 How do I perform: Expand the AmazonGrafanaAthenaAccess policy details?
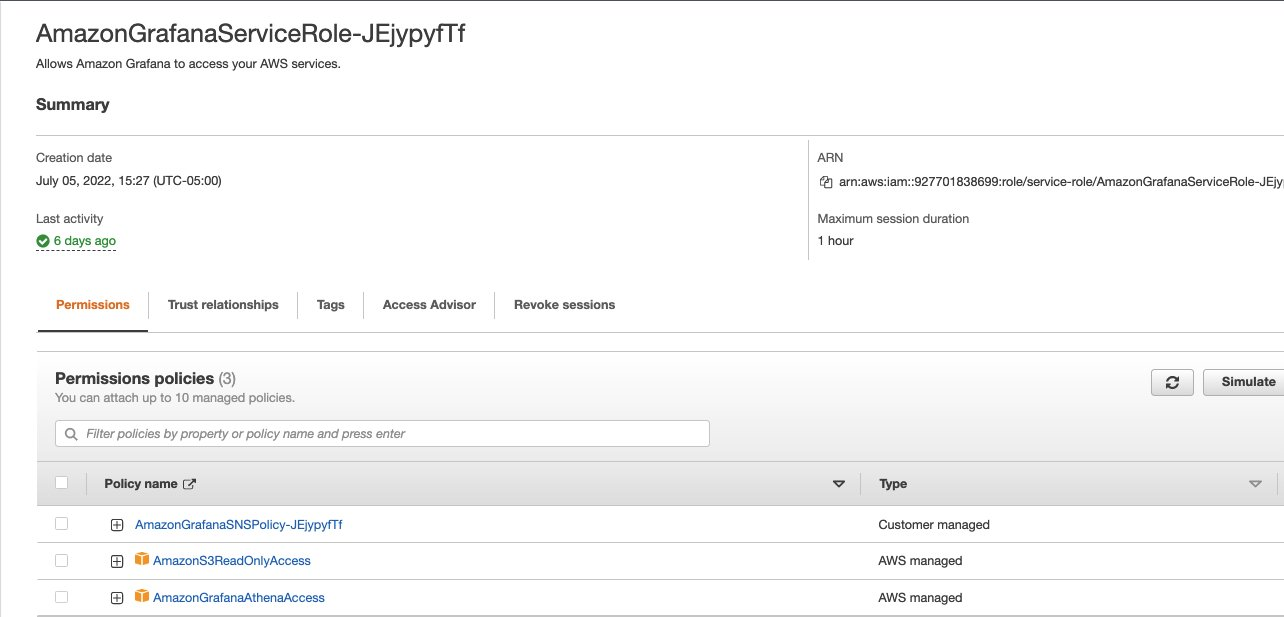tap(117, 597)
